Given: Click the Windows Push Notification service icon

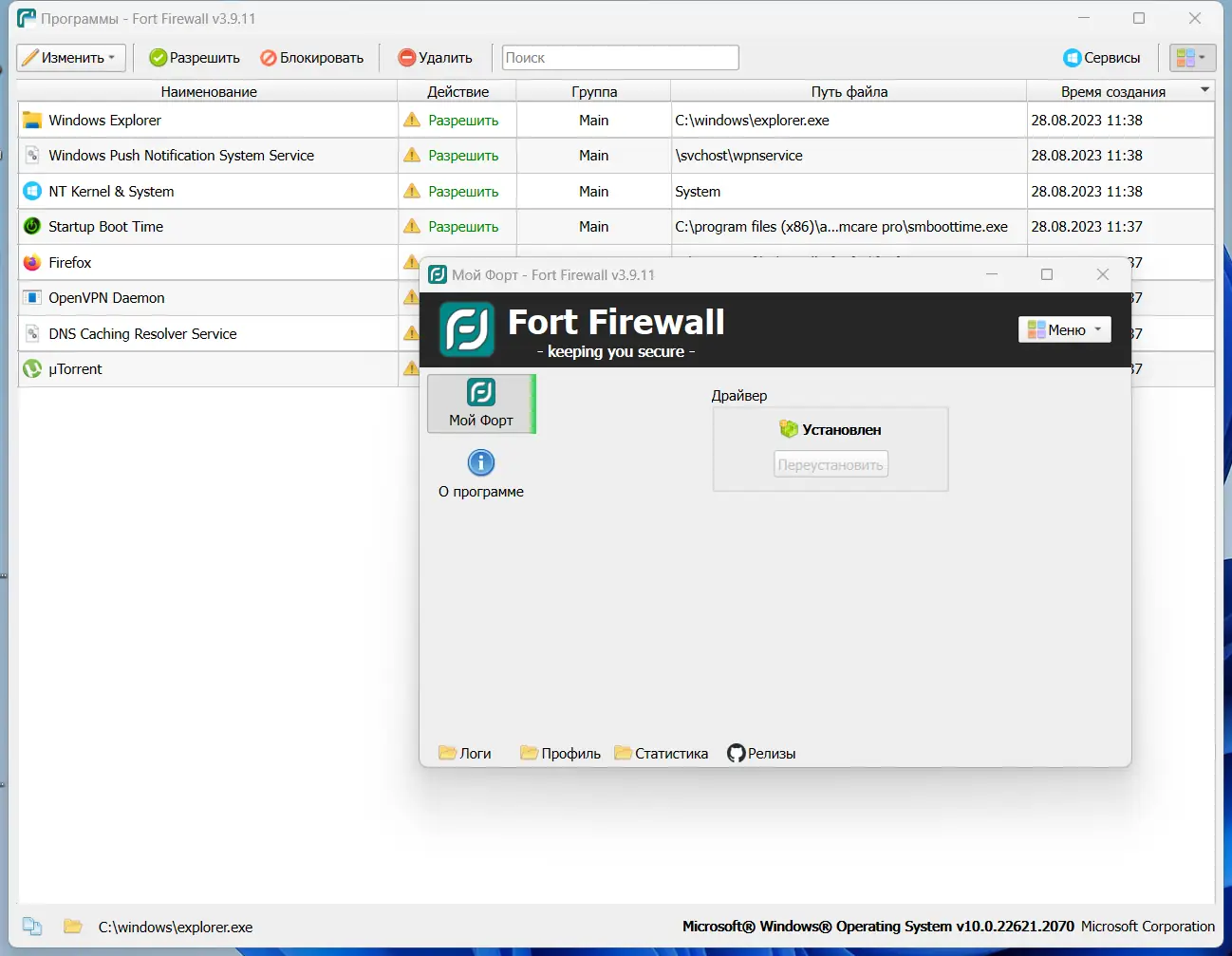Looking at the screenshot, I should pos(32,156).
